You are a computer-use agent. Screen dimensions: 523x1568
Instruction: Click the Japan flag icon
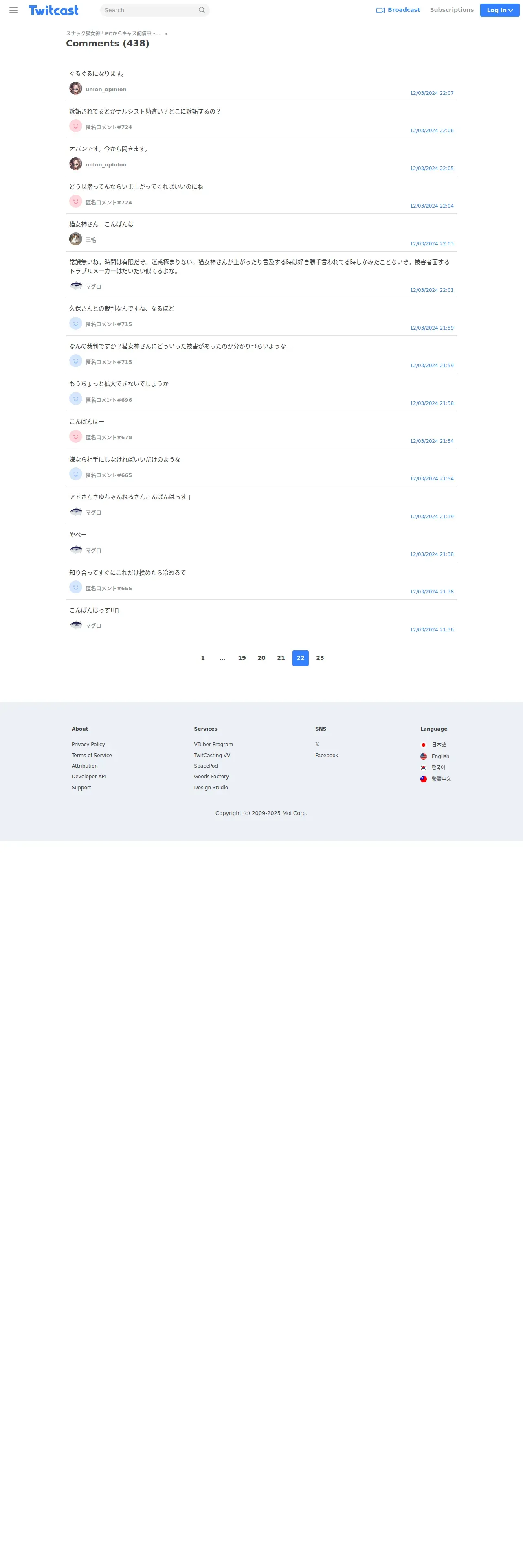point(424,745)
